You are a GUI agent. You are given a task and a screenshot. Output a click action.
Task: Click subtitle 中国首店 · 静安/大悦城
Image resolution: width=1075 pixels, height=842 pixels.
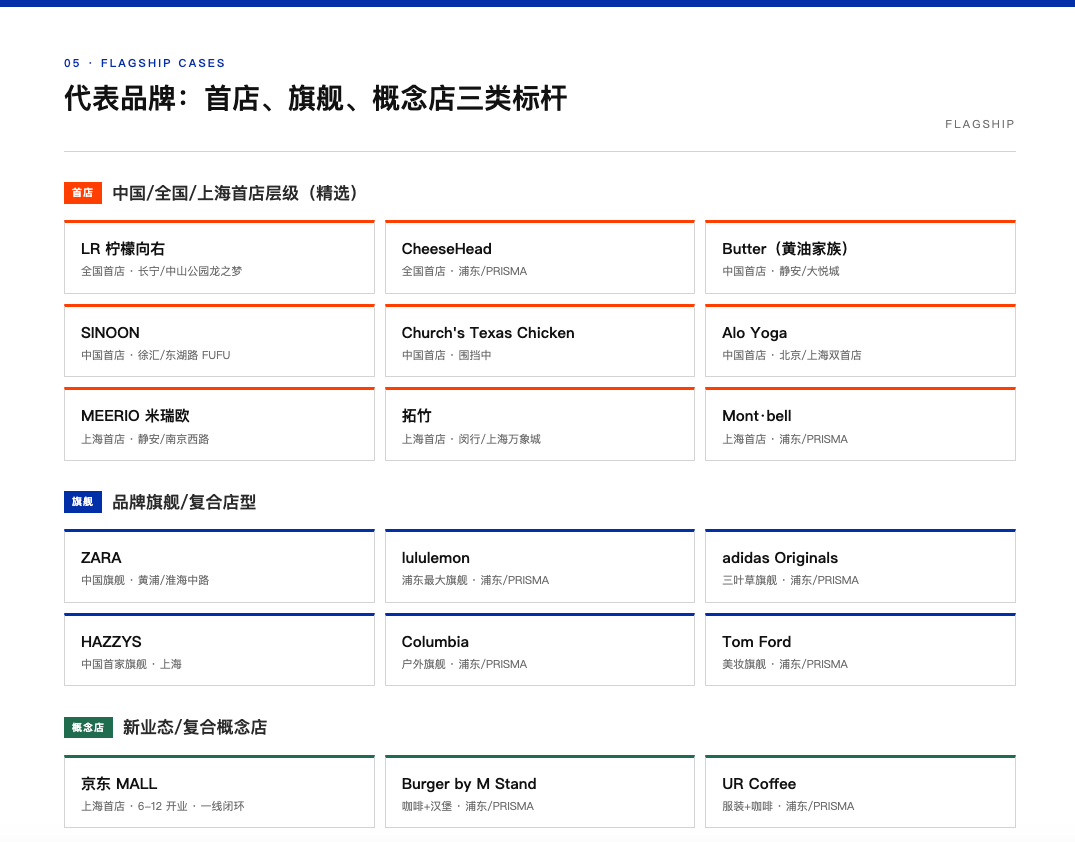[x=781, y=272]
